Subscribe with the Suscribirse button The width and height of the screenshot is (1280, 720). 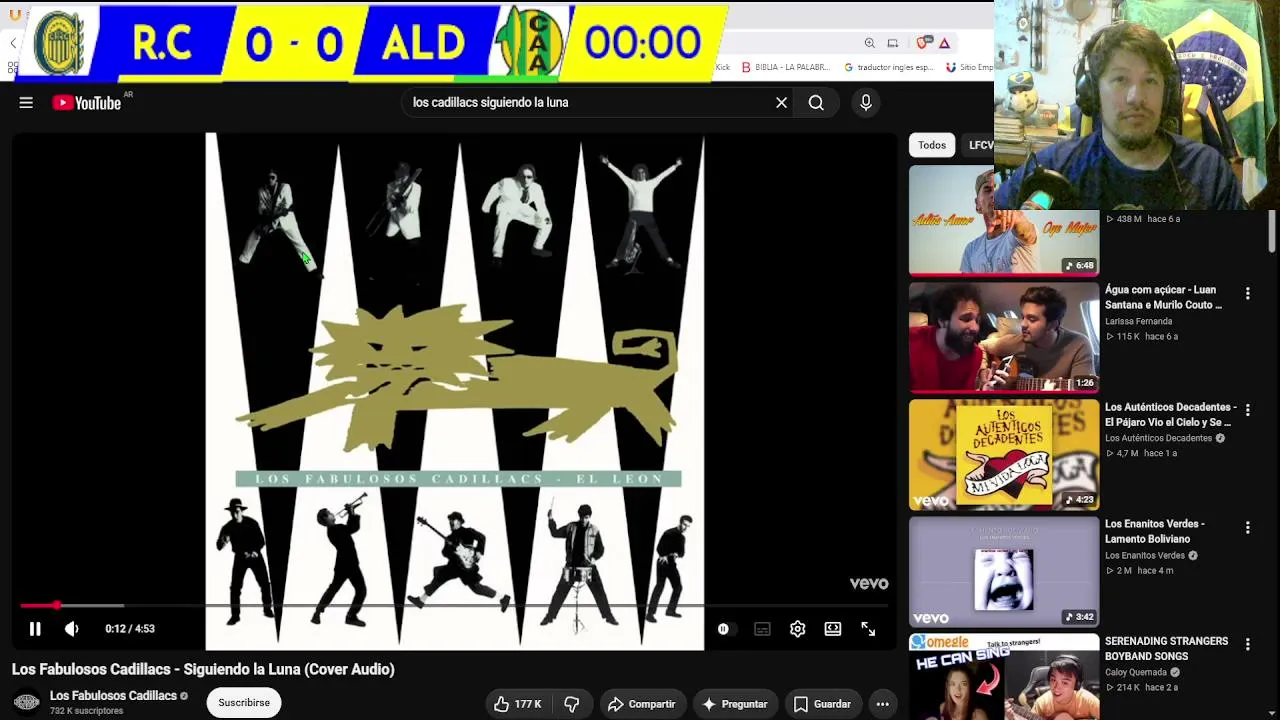coord(244,703)
